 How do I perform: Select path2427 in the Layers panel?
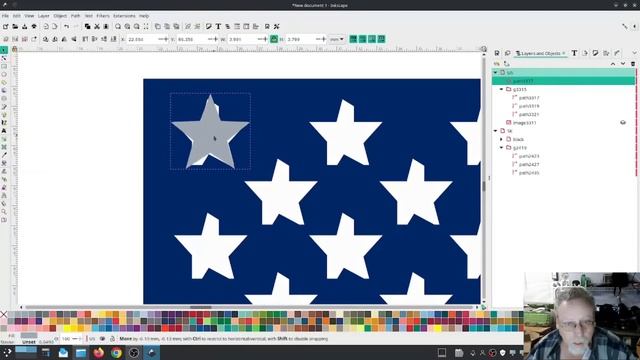[x=529, y=164]
